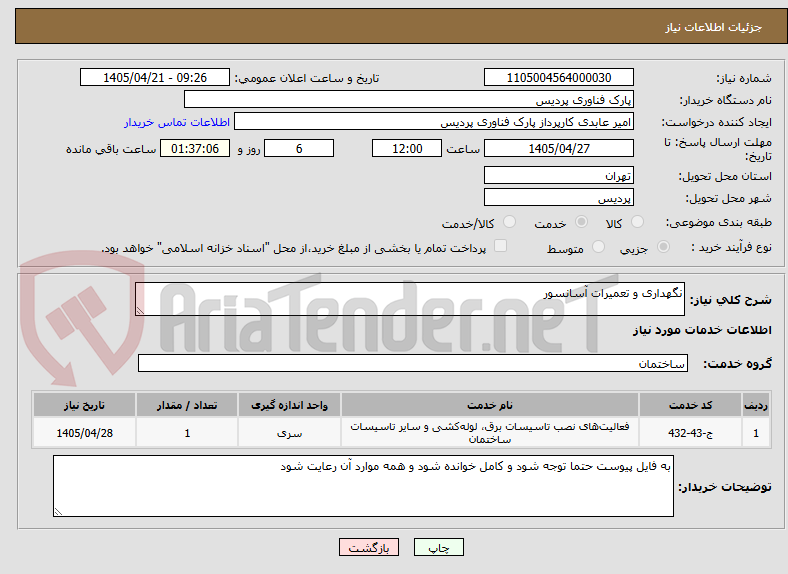Toggle the اسناد خزانه اسلامی payment checkbox
Viewport: 788px width, 574px height.
click(501, 246)
